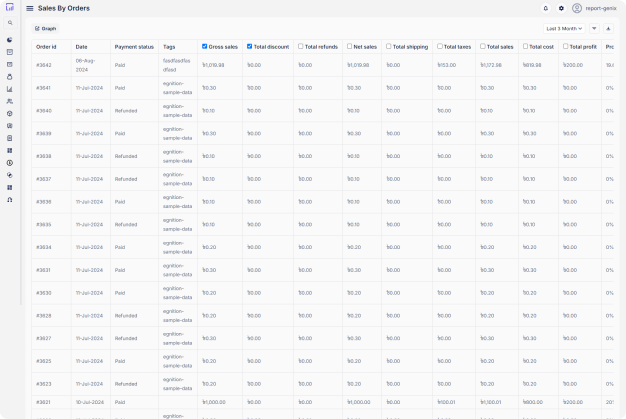Open the sidebar search icon
The height and width of the screenshot is (419, 626).
pyautogui.click(x=10, y=23)
